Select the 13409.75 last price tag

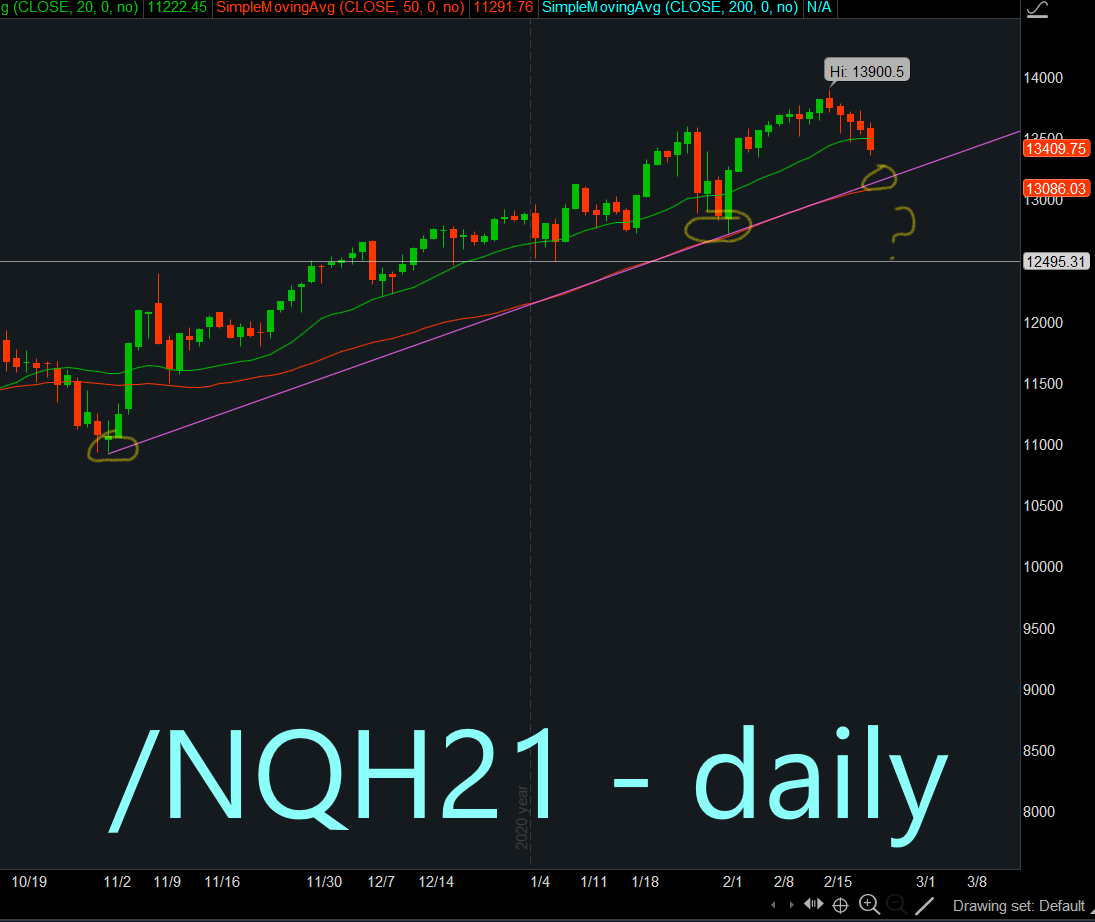1055,149
